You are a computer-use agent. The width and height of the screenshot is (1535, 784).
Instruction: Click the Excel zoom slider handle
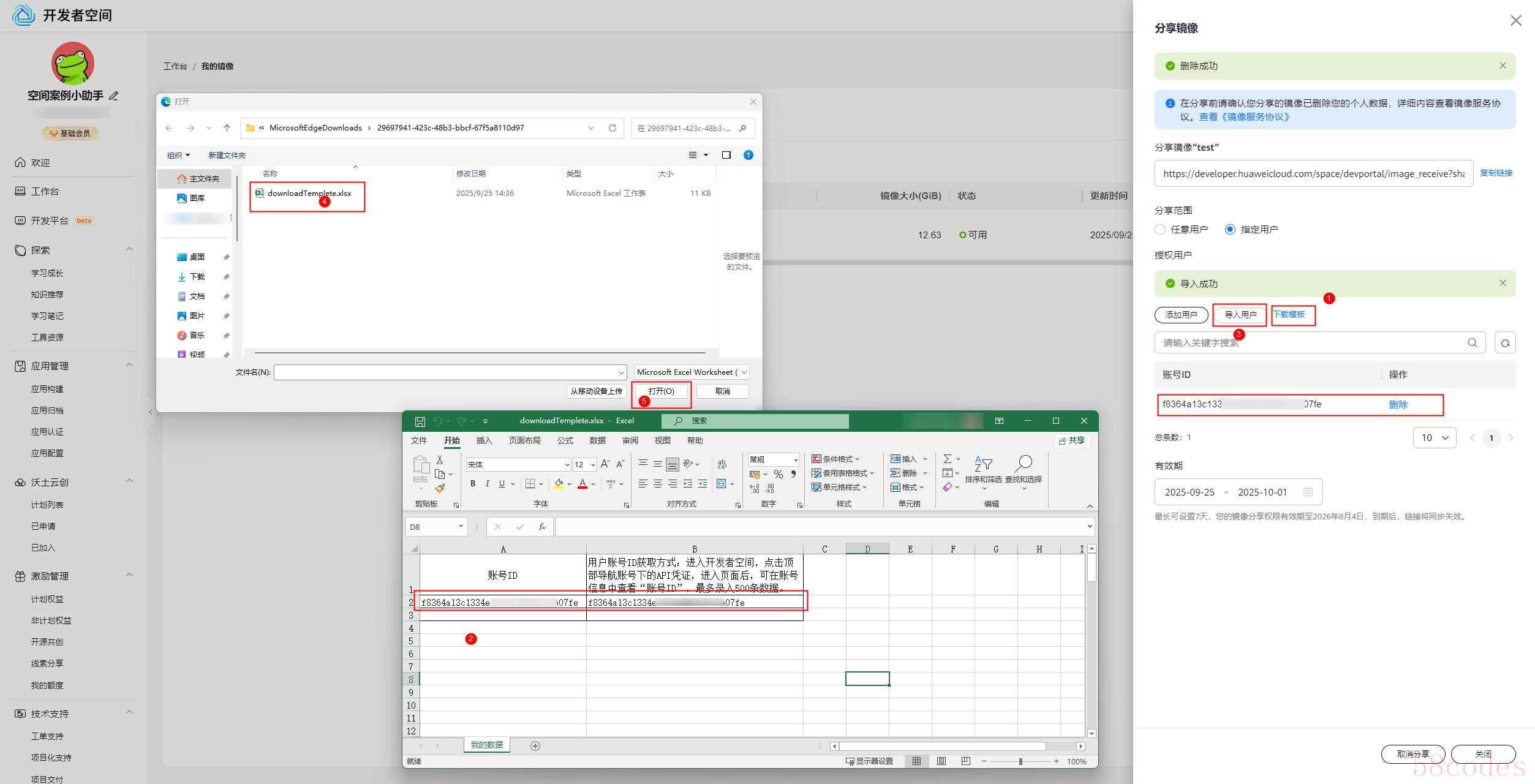[x=1020, y=761]
